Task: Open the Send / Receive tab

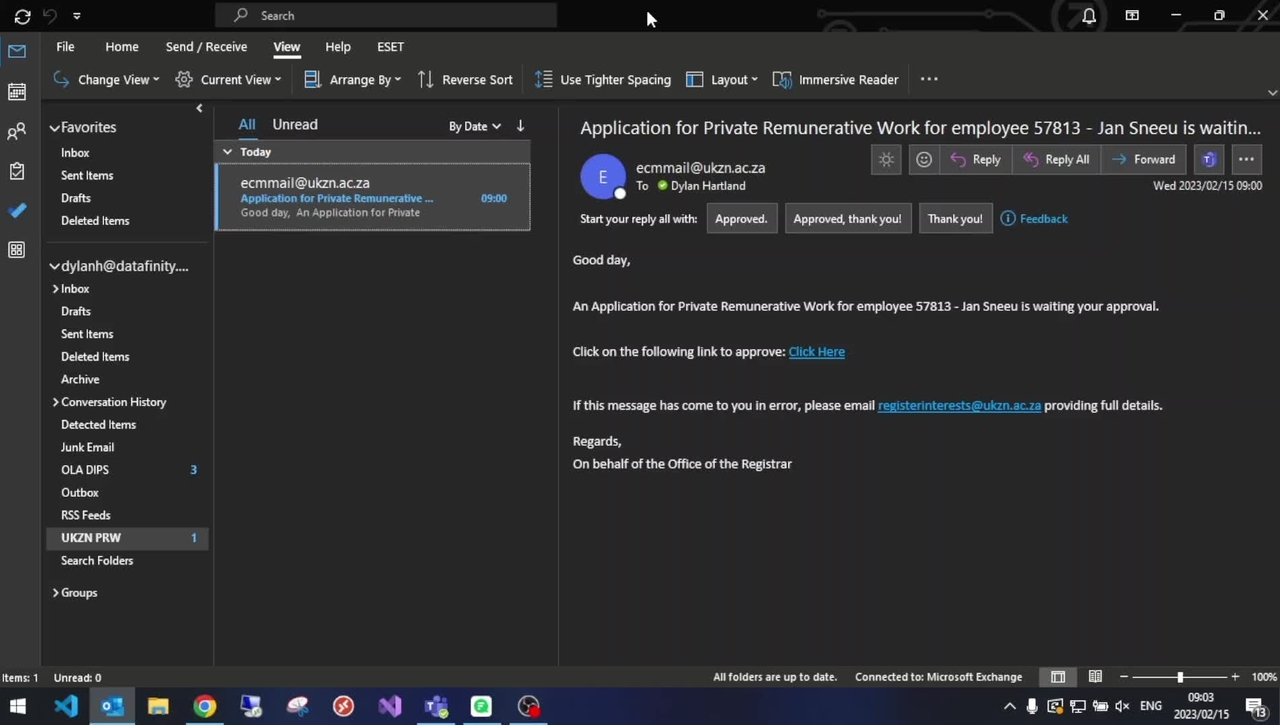Action: tap(206, 47)
